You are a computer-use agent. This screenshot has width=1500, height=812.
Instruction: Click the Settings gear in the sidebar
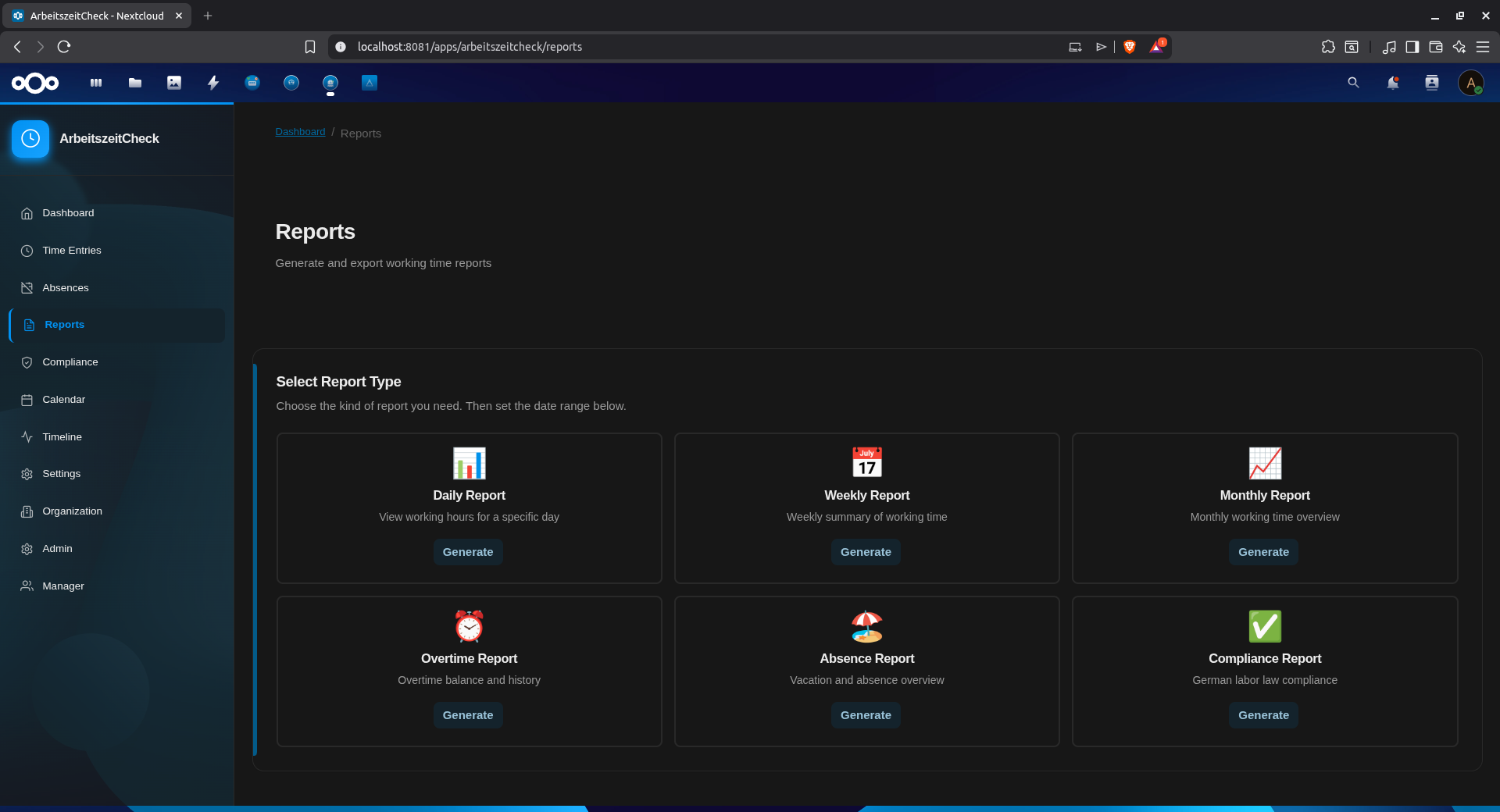click(27, 473)
